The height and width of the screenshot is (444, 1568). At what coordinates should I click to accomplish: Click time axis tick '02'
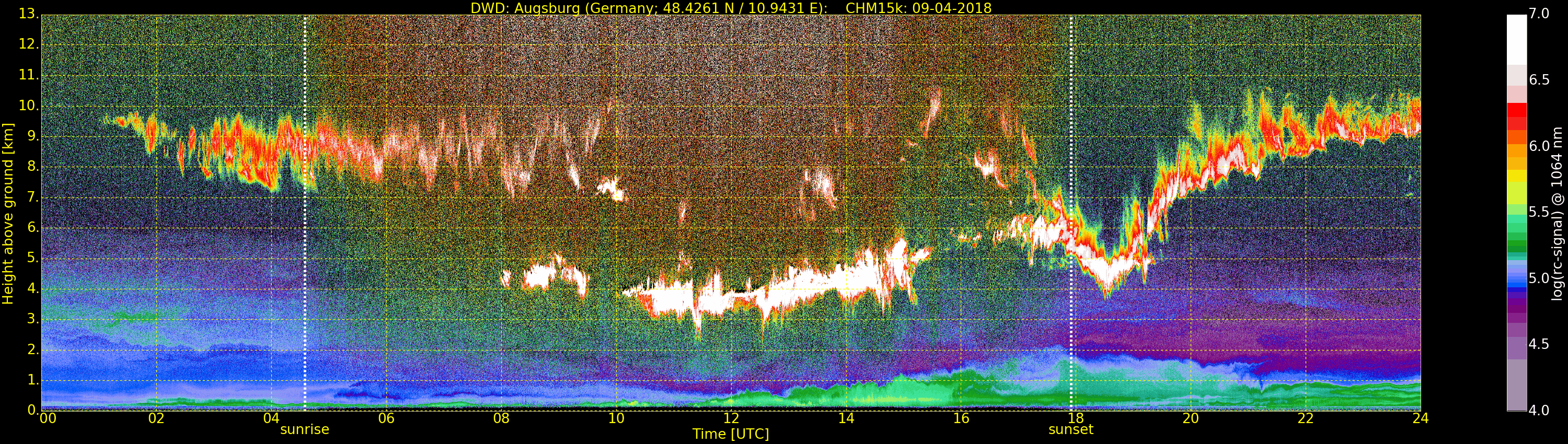pos(156,418)
